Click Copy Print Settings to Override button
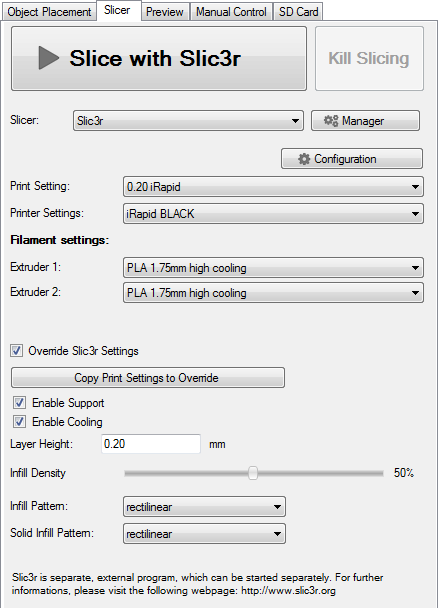The height and width of the screenshot is (608, 438). (x=148, y=378)
